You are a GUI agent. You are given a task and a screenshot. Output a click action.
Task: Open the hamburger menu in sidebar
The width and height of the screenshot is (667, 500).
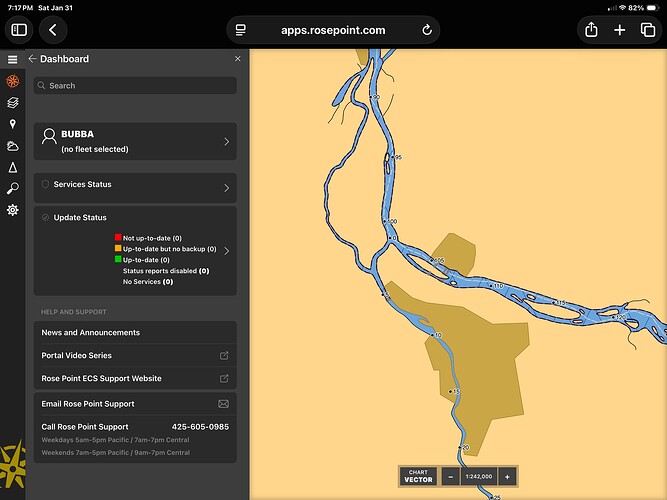[12, 60]
